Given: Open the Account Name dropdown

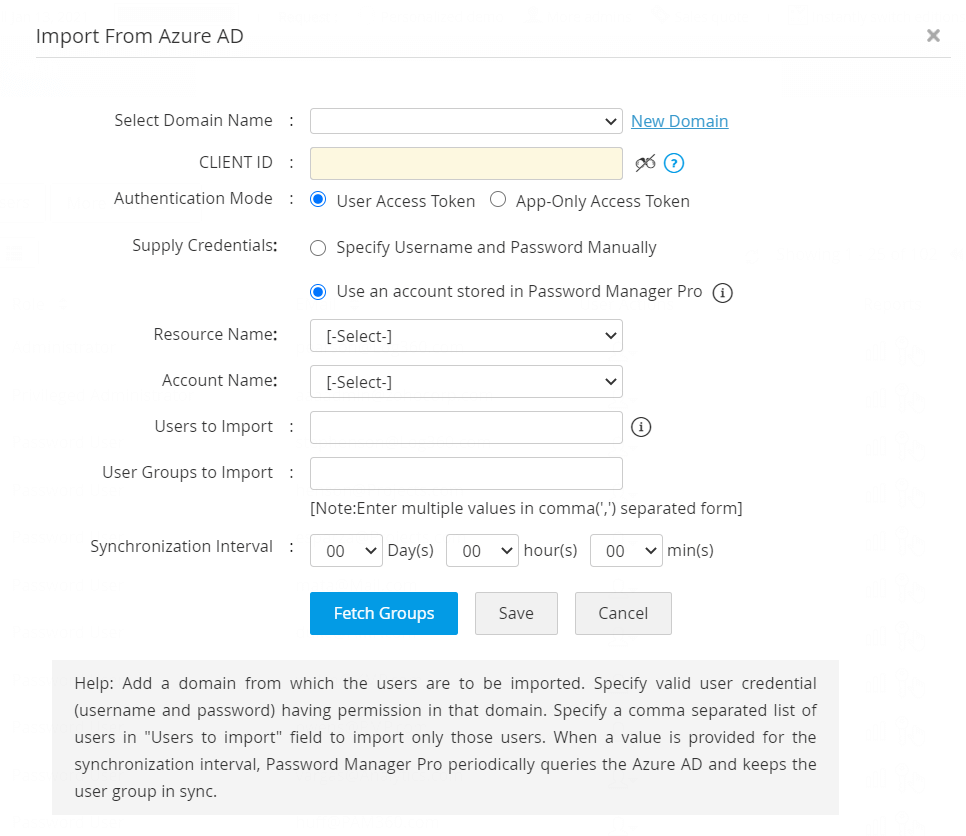Looking at the screenshot, I should coord(466,381).
